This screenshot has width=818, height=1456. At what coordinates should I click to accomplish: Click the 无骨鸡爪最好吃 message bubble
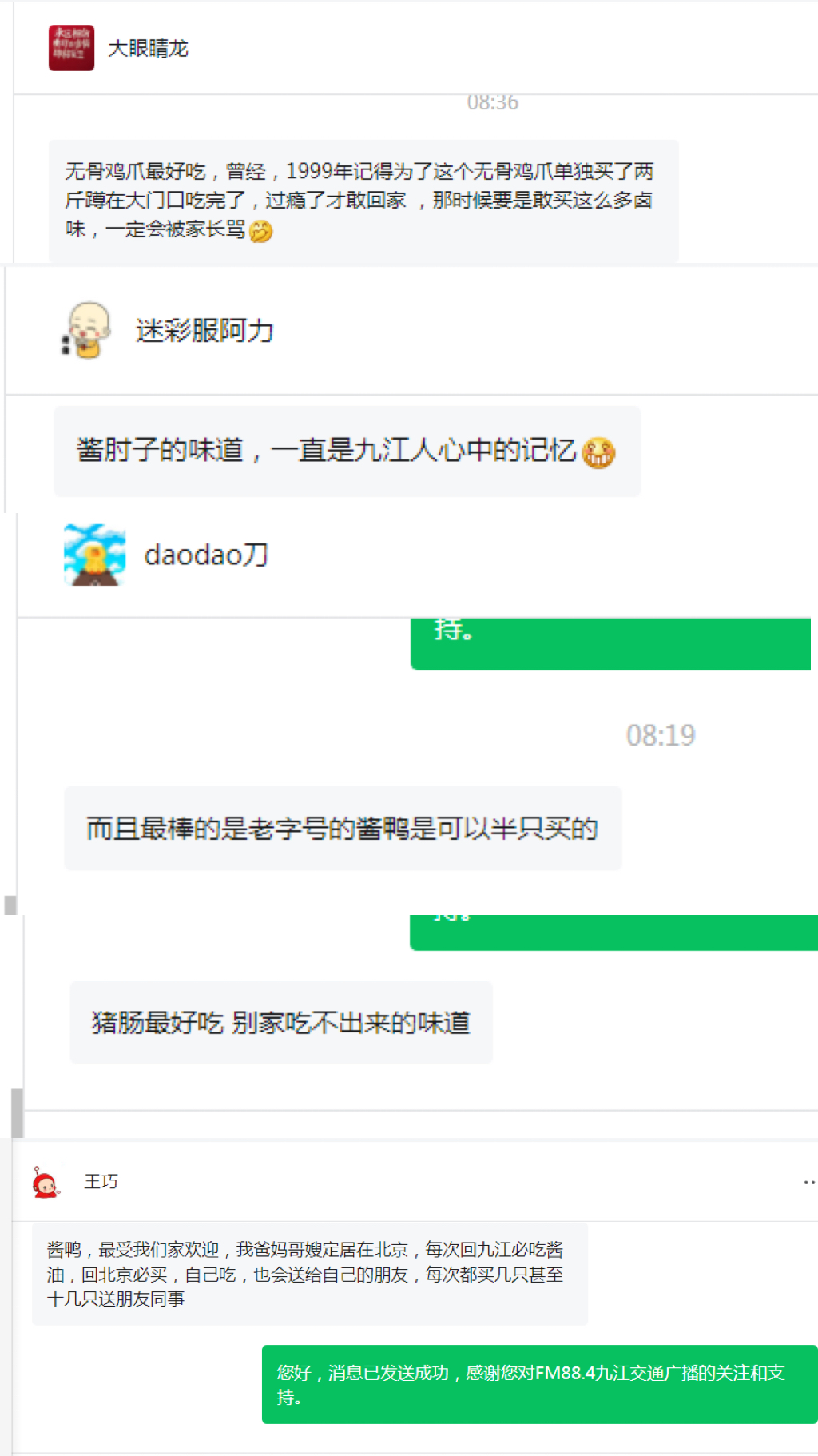coord(363,201)
